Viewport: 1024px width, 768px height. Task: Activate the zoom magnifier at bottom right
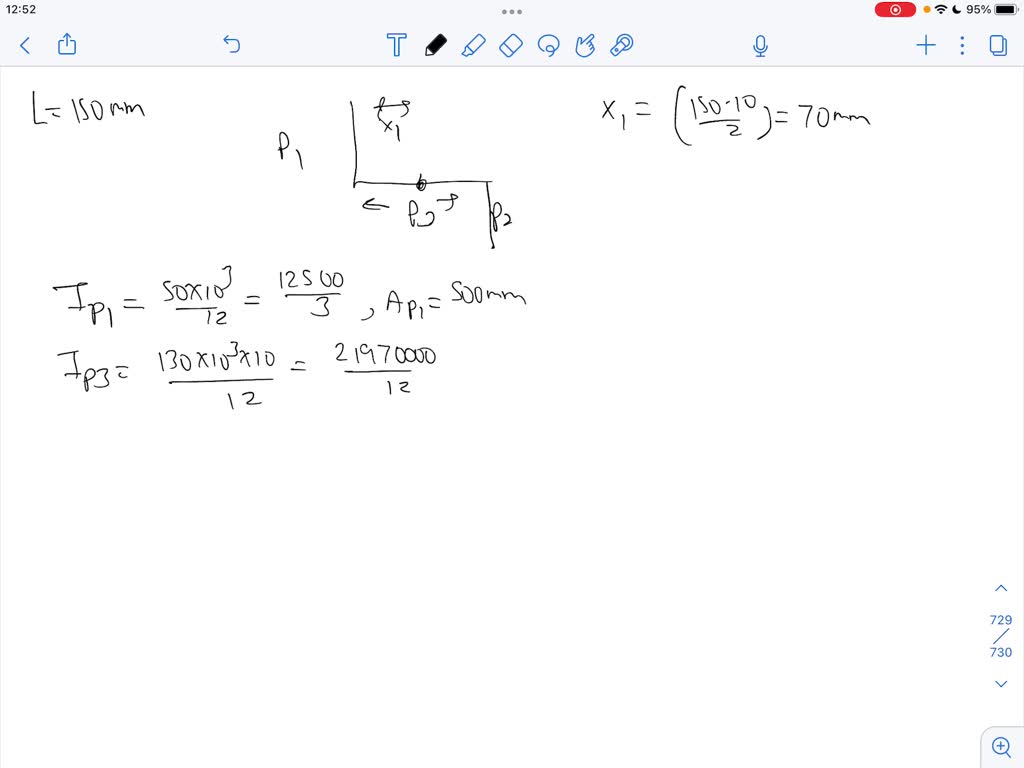1001,746
